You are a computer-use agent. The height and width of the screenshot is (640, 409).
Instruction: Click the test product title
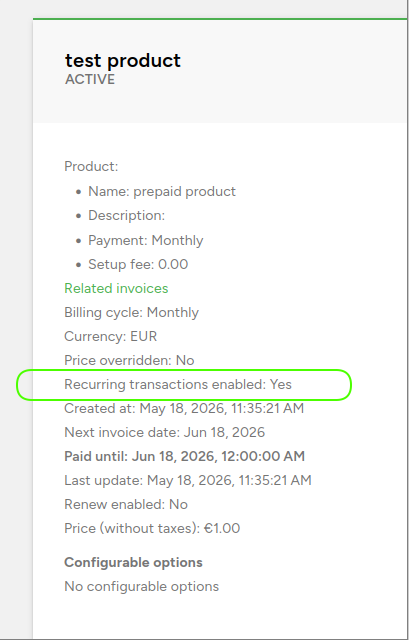(122, 61)
